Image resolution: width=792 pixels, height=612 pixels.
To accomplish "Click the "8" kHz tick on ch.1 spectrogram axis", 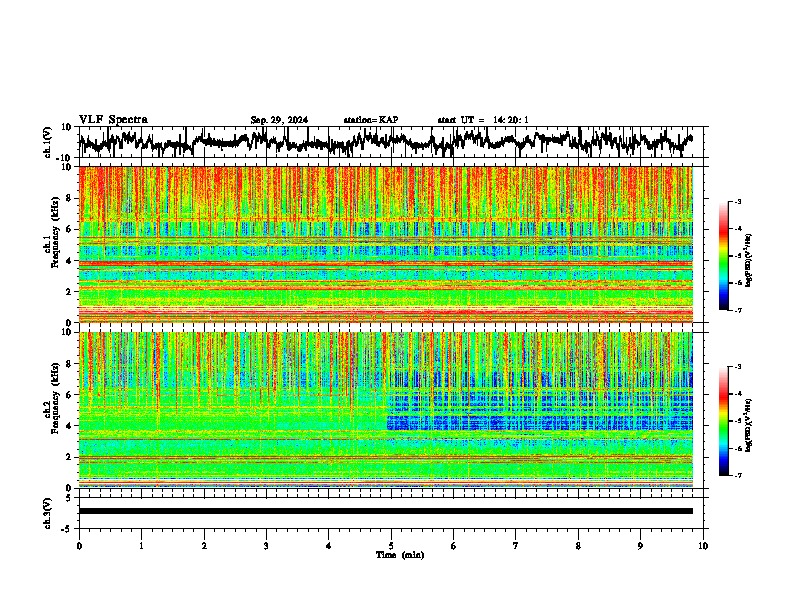I will (x=70, y=198).
